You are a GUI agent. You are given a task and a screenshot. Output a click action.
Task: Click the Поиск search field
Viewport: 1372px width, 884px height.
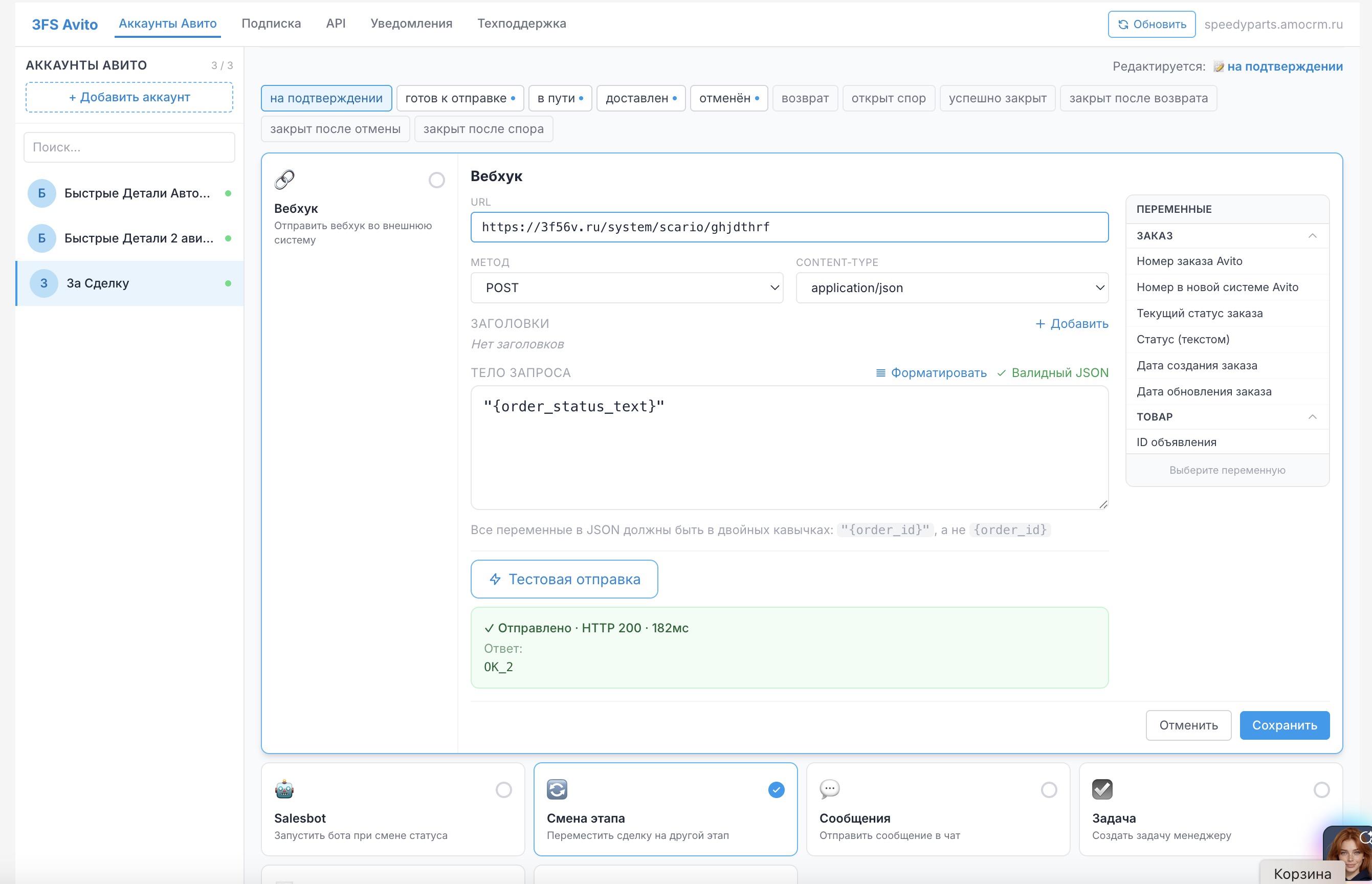tap(129, 147)
